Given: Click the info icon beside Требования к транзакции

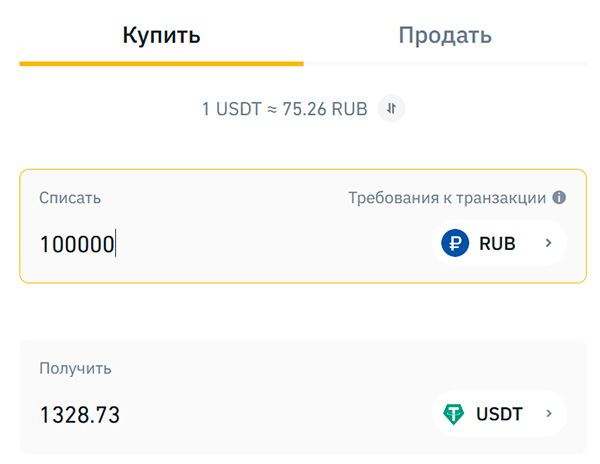Looking at the screenshot, I should pyautogui.click(x=559, y=197).
